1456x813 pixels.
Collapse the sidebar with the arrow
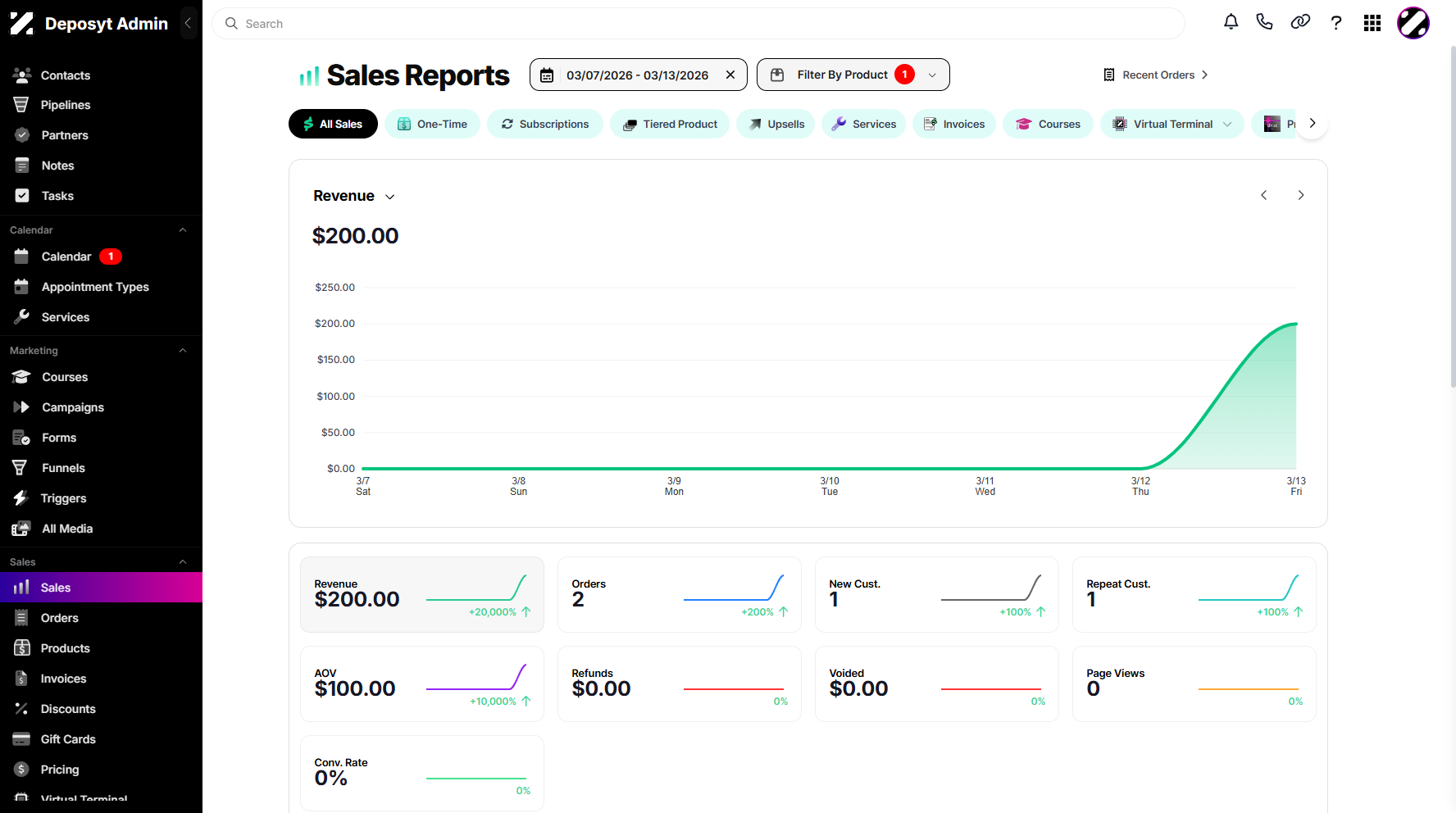click(188, 23)
